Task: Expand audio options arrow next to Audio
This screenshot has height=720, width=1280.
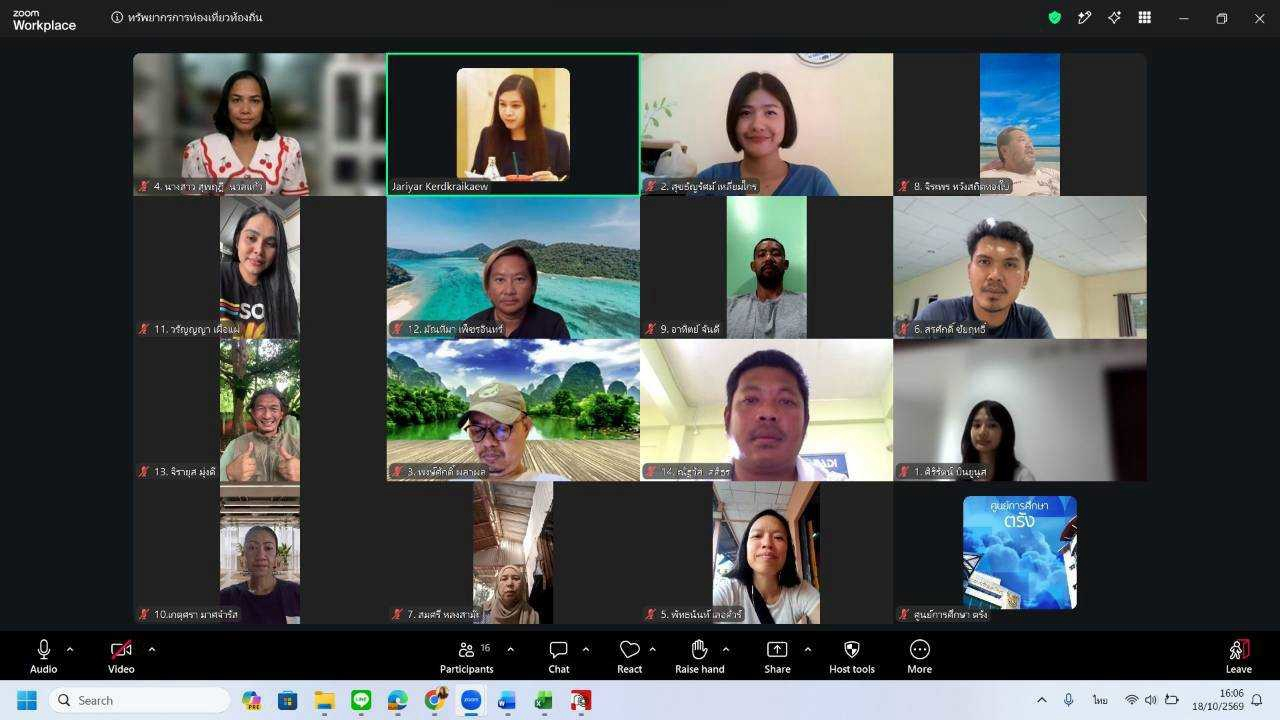Action: click(x=69, y=649)
